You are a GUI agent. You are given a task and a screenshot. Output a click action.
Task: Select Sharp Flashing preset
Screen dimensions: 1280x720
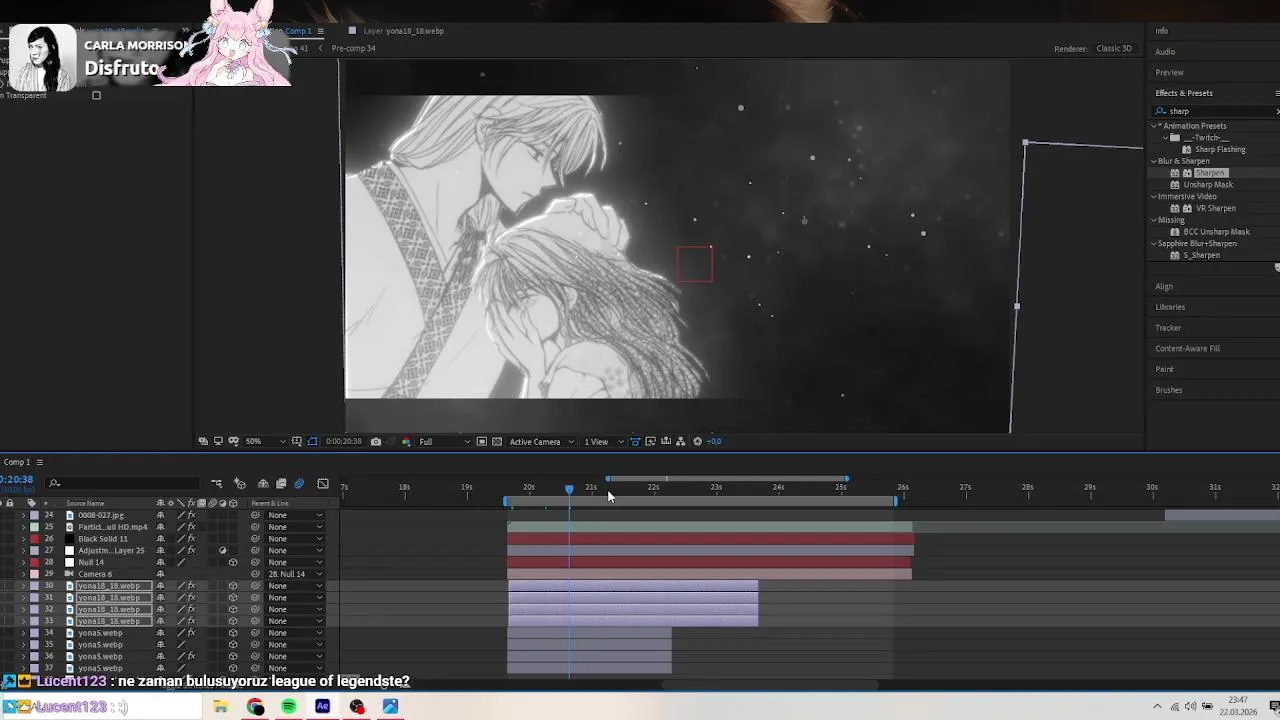(x=1220, y=149)
